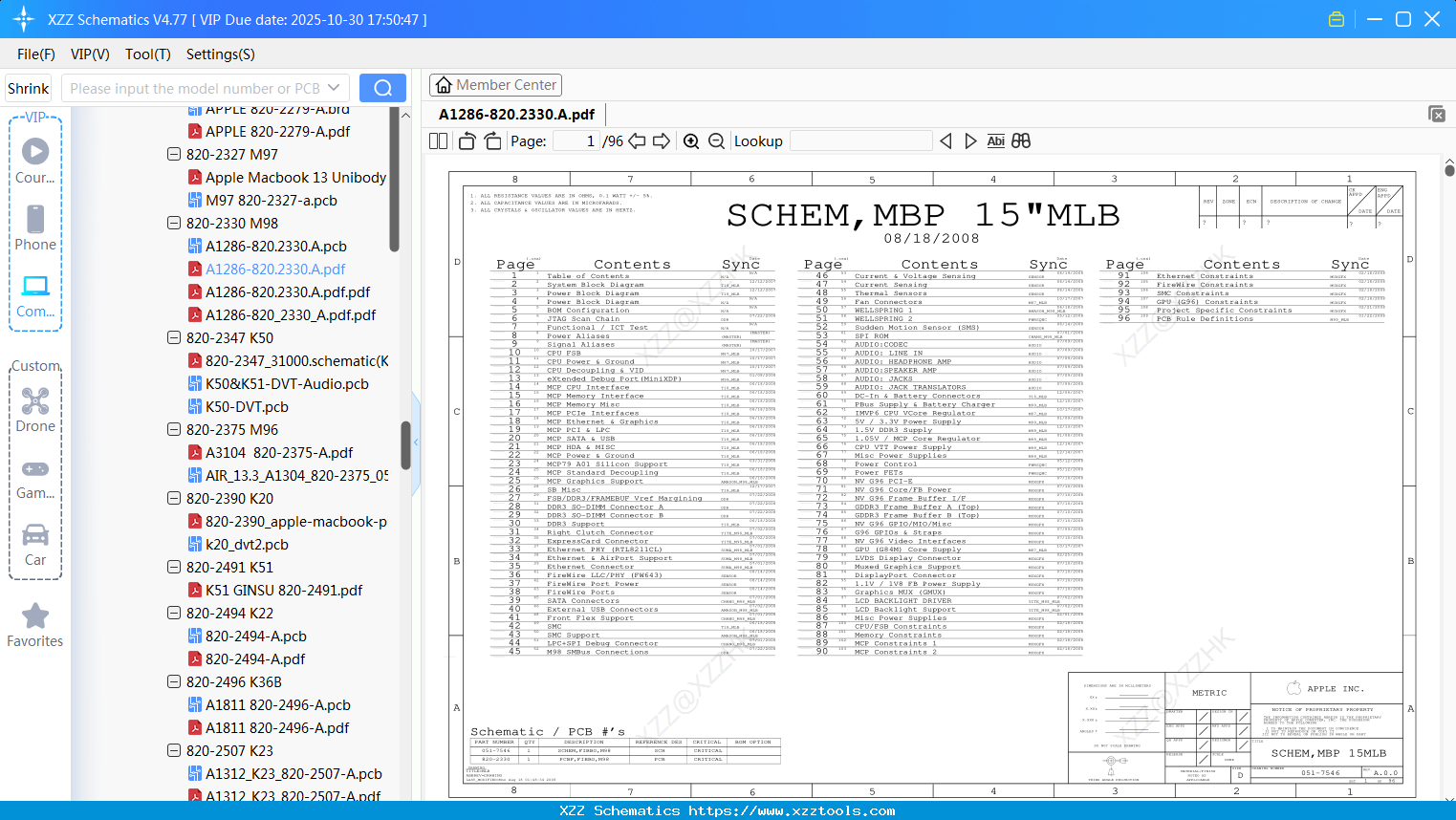The width and height of the screenshot is (1456, 820).
Task: Open A1811 820-2496-A.pdf file
Action: tap(277, 727)
